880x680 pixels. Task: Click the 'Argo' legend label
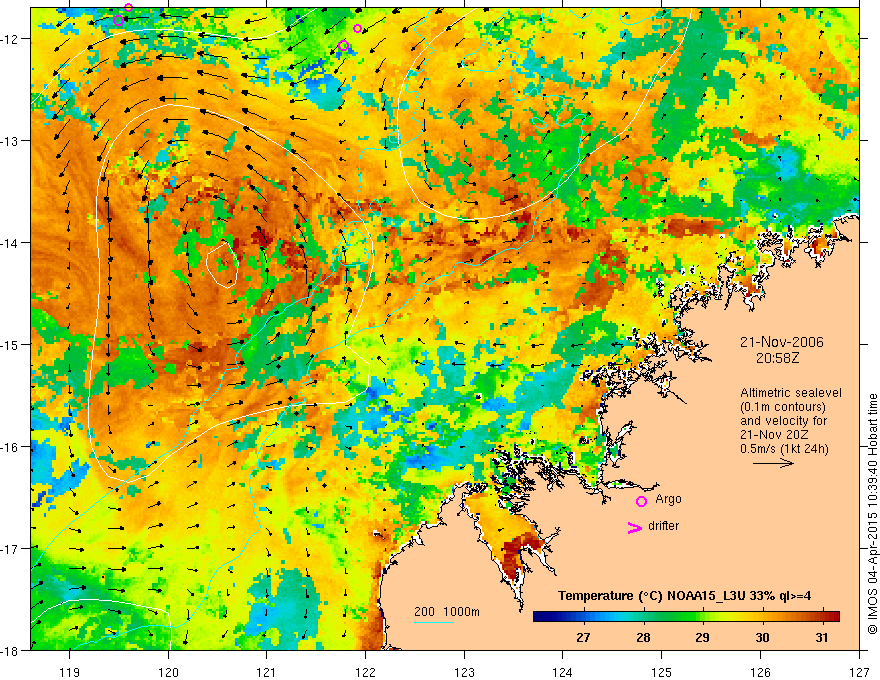click(668, 499)
